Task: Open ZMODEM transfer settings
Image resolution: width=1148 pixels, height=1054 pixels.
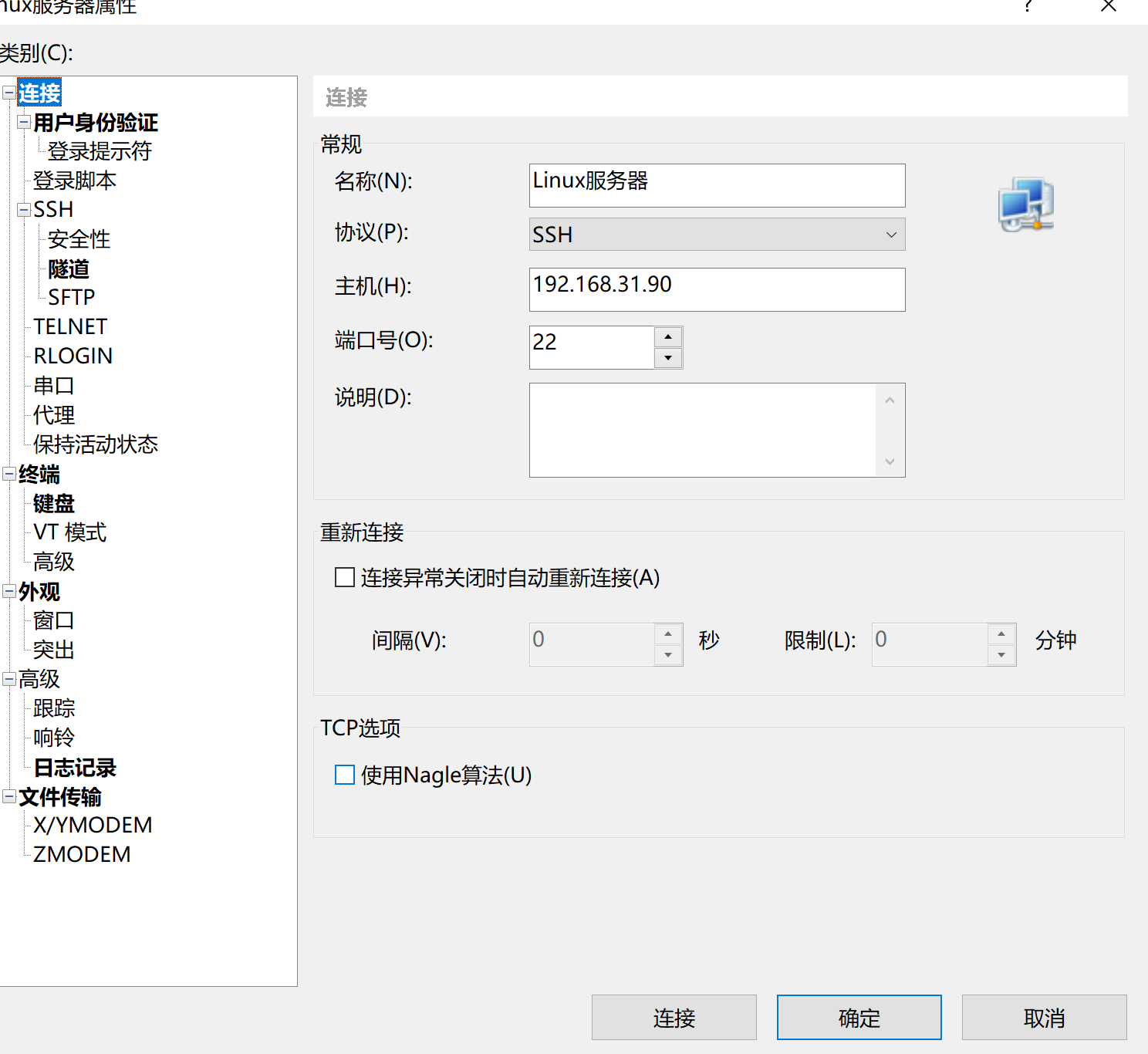Action: click(x=80, y=854)
